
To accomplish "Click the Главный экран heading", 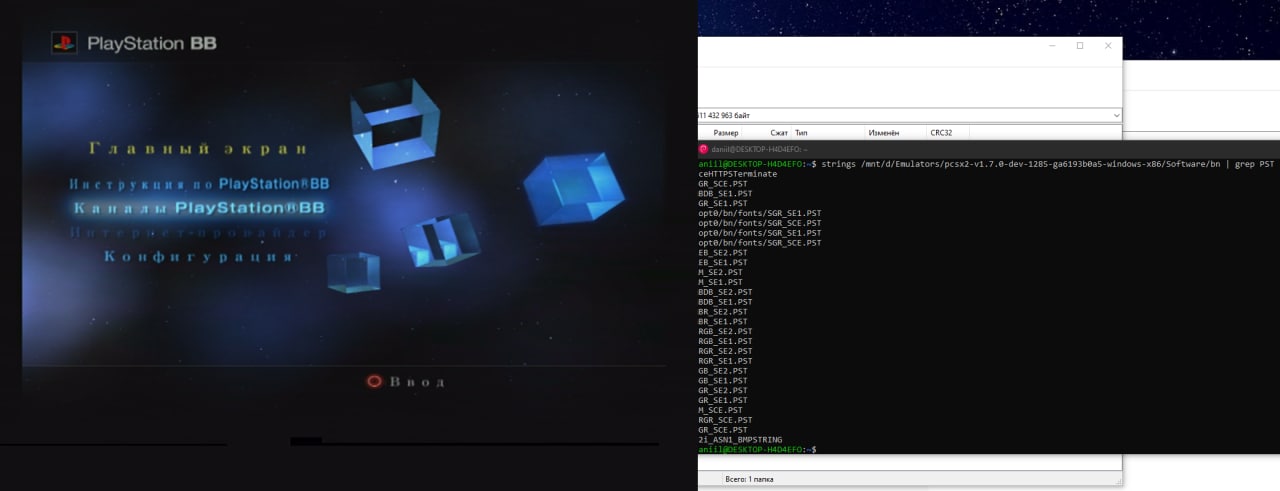I will [198, 148].
